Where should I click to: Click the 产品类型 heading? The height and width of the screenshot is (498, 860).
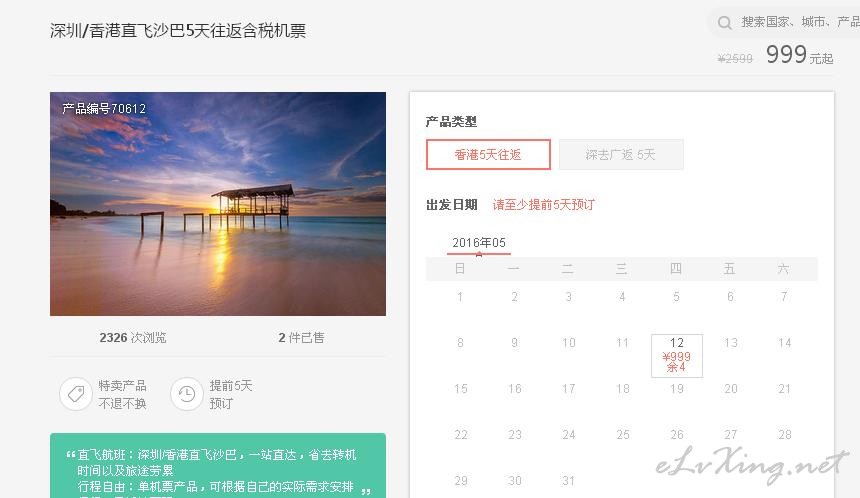(x=451, y=122)
